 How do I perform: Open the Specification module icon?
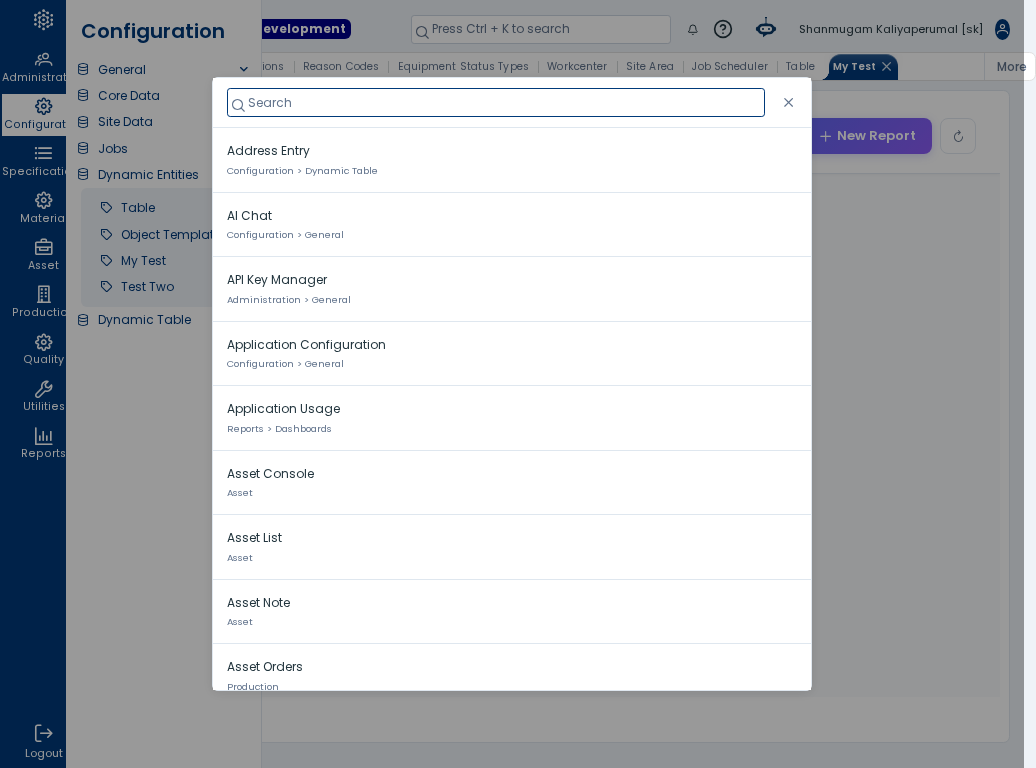[44, 153]
